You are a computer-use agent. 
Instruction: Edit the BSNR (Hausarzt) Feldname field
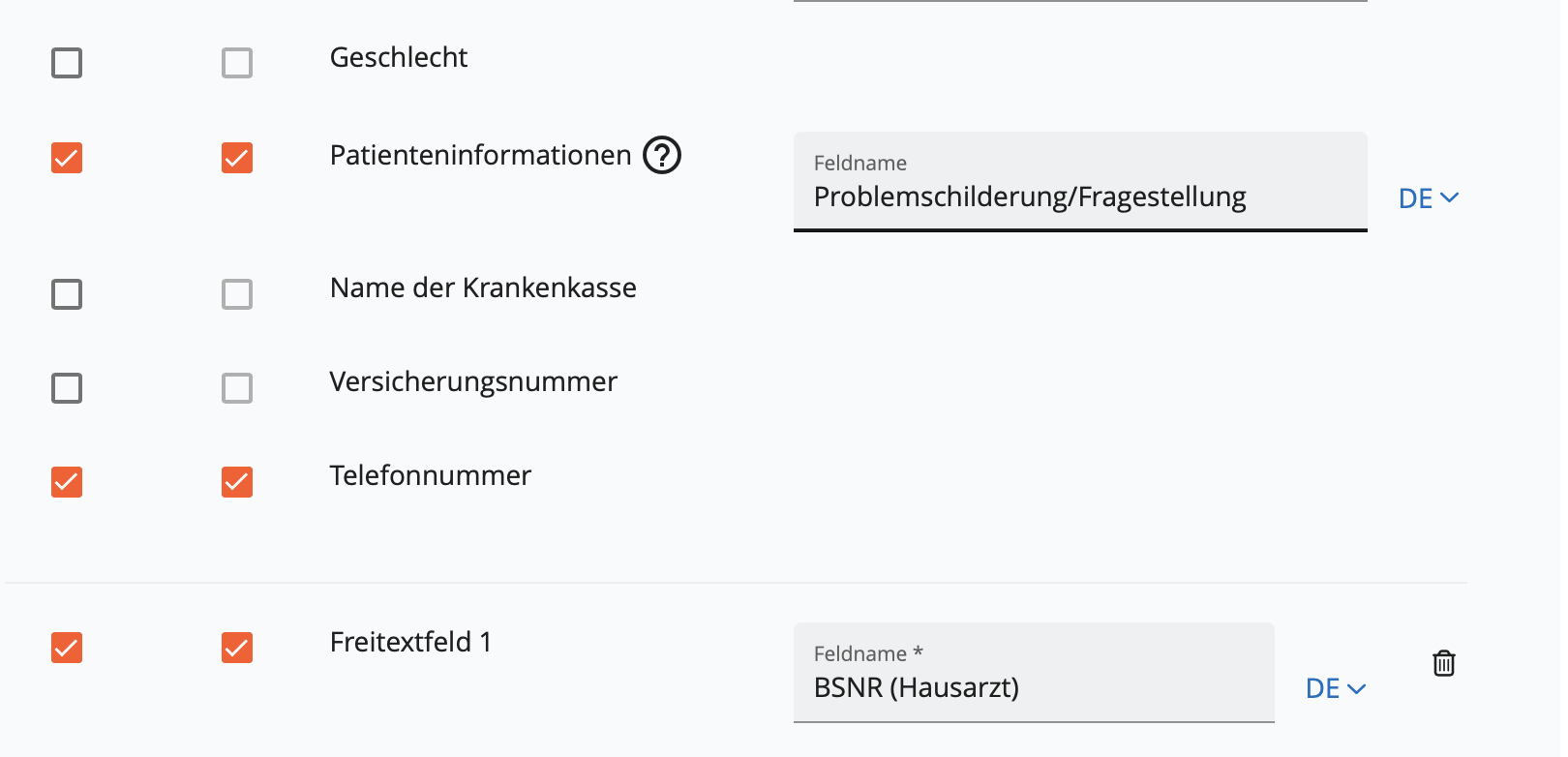[1034, 673]
